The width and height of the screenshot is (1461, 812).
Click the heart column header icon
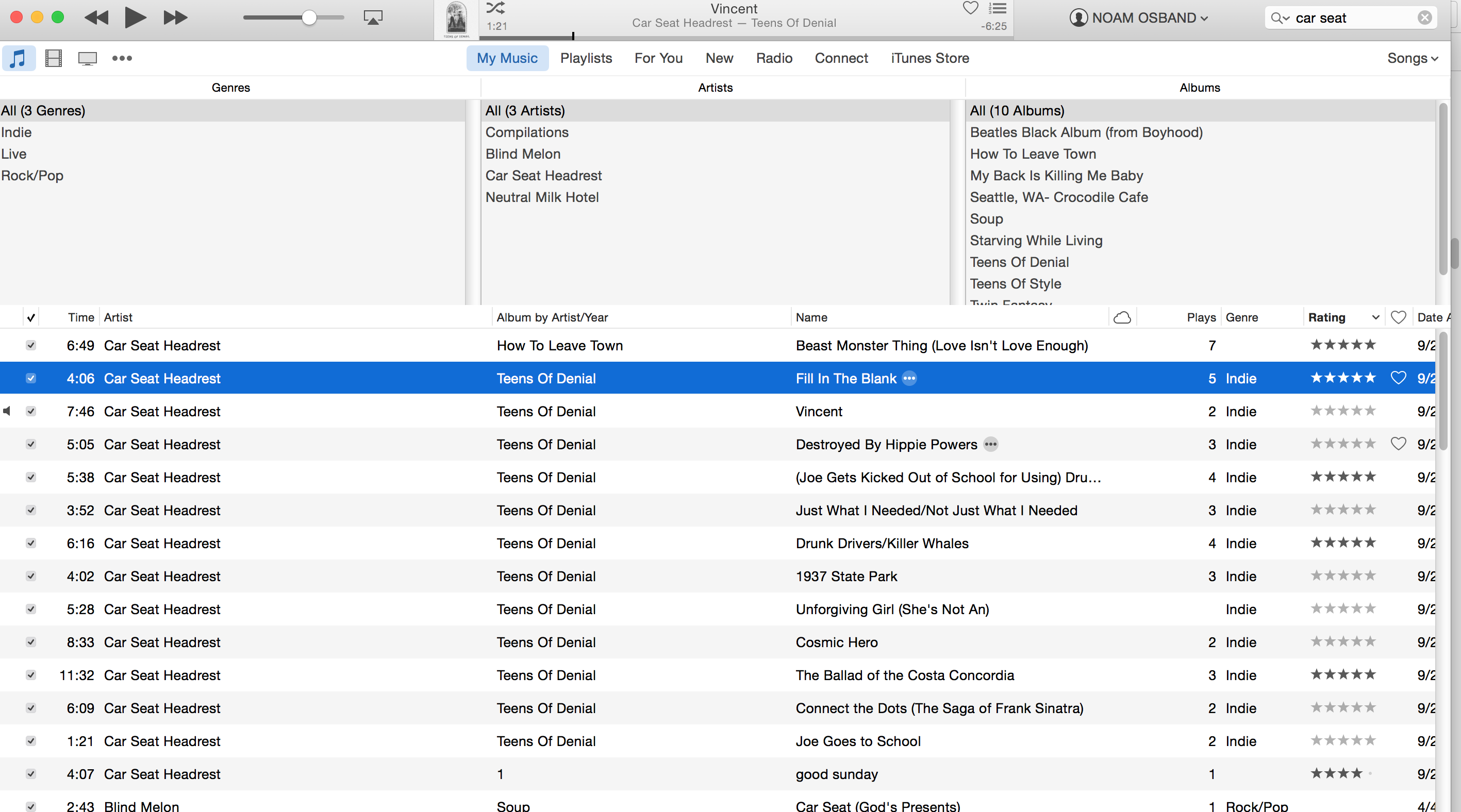pyautogui.click(x=1398, y=317)
